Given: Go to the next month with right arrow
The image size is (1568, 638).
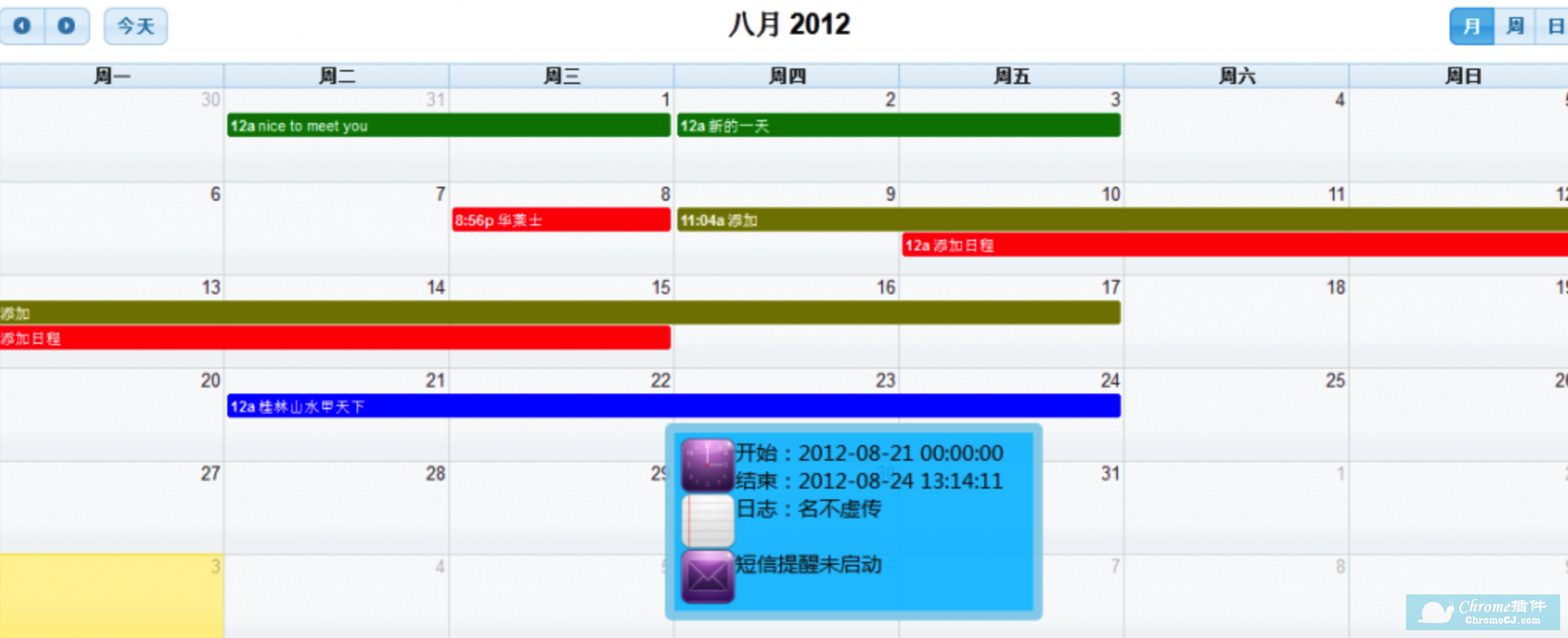Looking at the screenshot, I should click(67, 26).
